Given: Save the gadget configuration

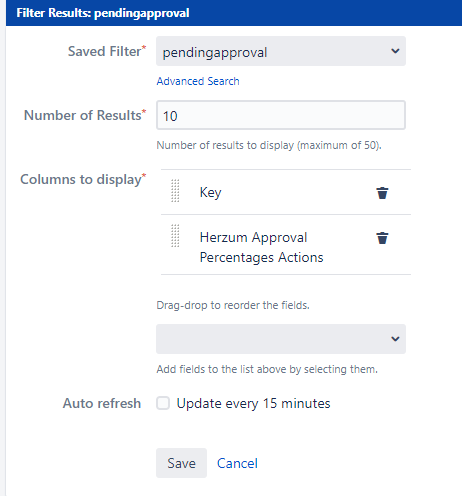Looking at the screenshot, I should [181, 463].
